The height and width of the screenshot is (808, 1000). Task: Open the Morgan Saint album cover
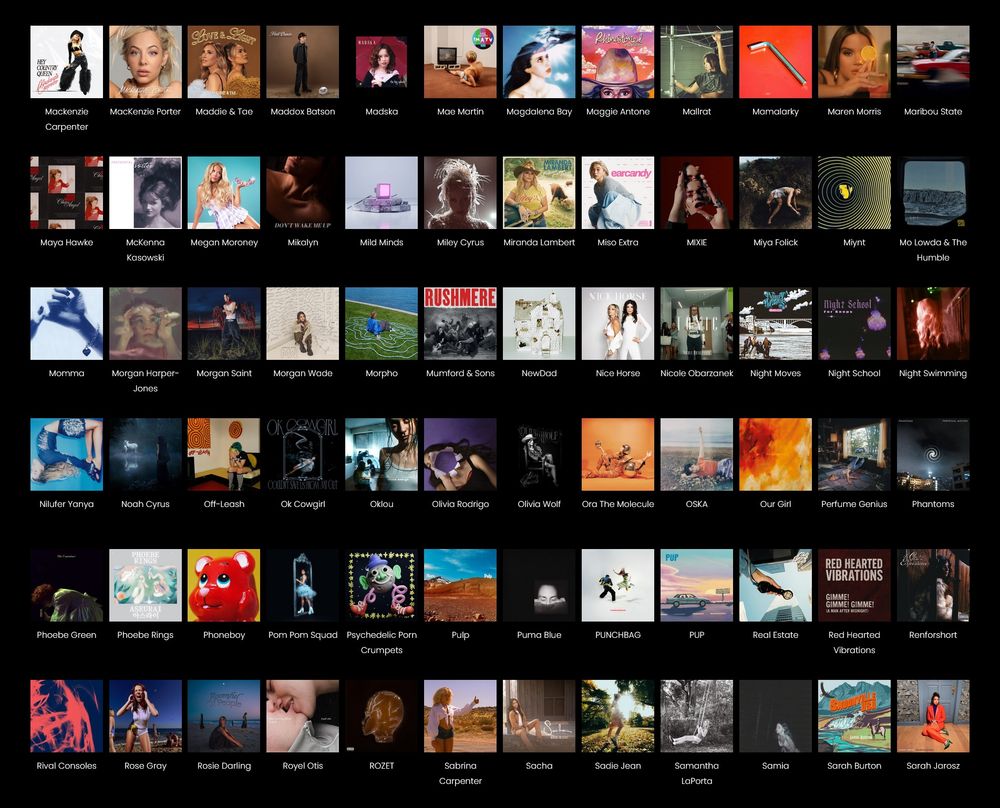click(224, 323)
